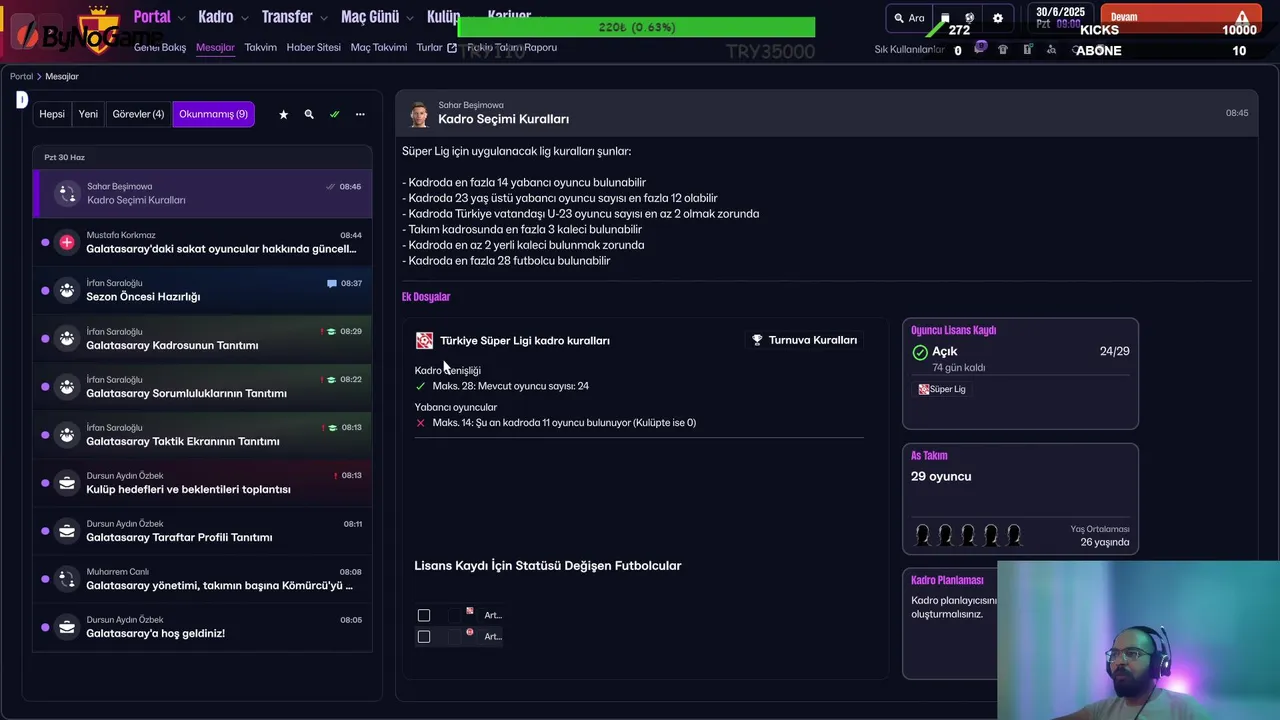Click the 30/6/2025 date box
The image size is (1280, 720).
(x=1060, y=17)
